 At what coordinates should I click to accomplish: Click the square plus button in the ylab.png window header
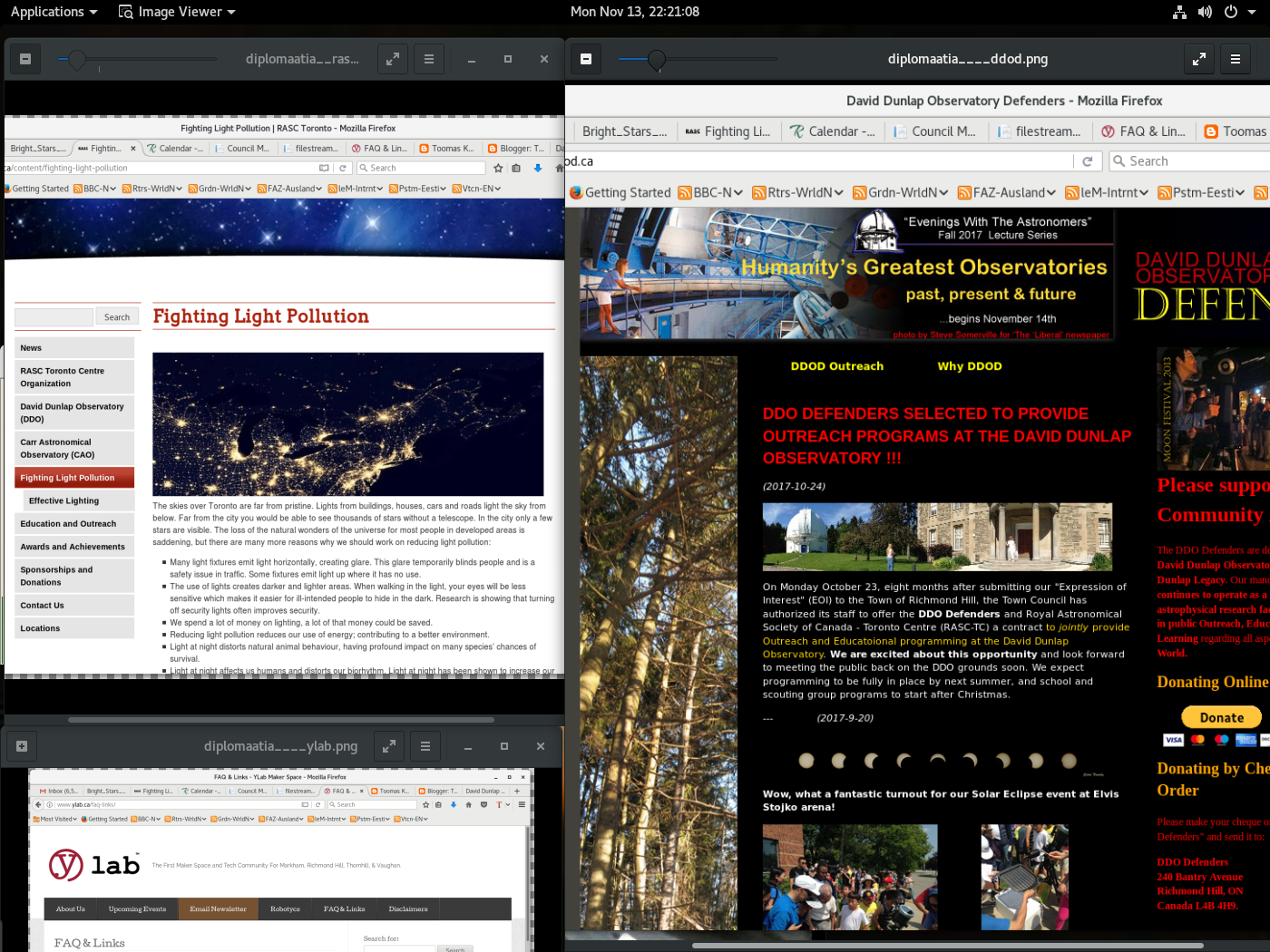coord(22,746)
